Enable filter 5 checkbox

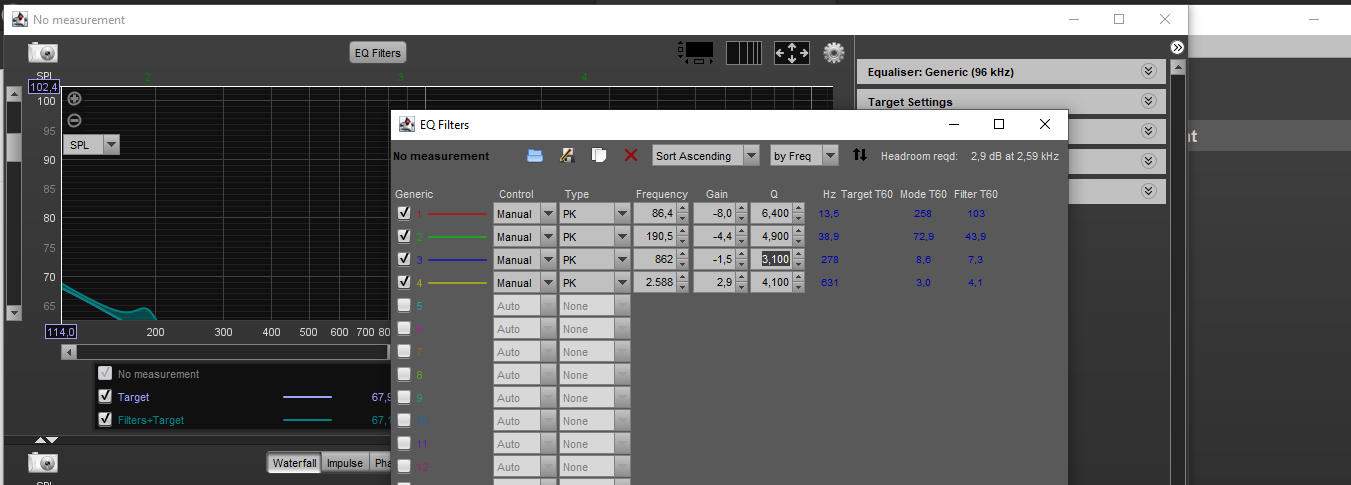[404, 305]
